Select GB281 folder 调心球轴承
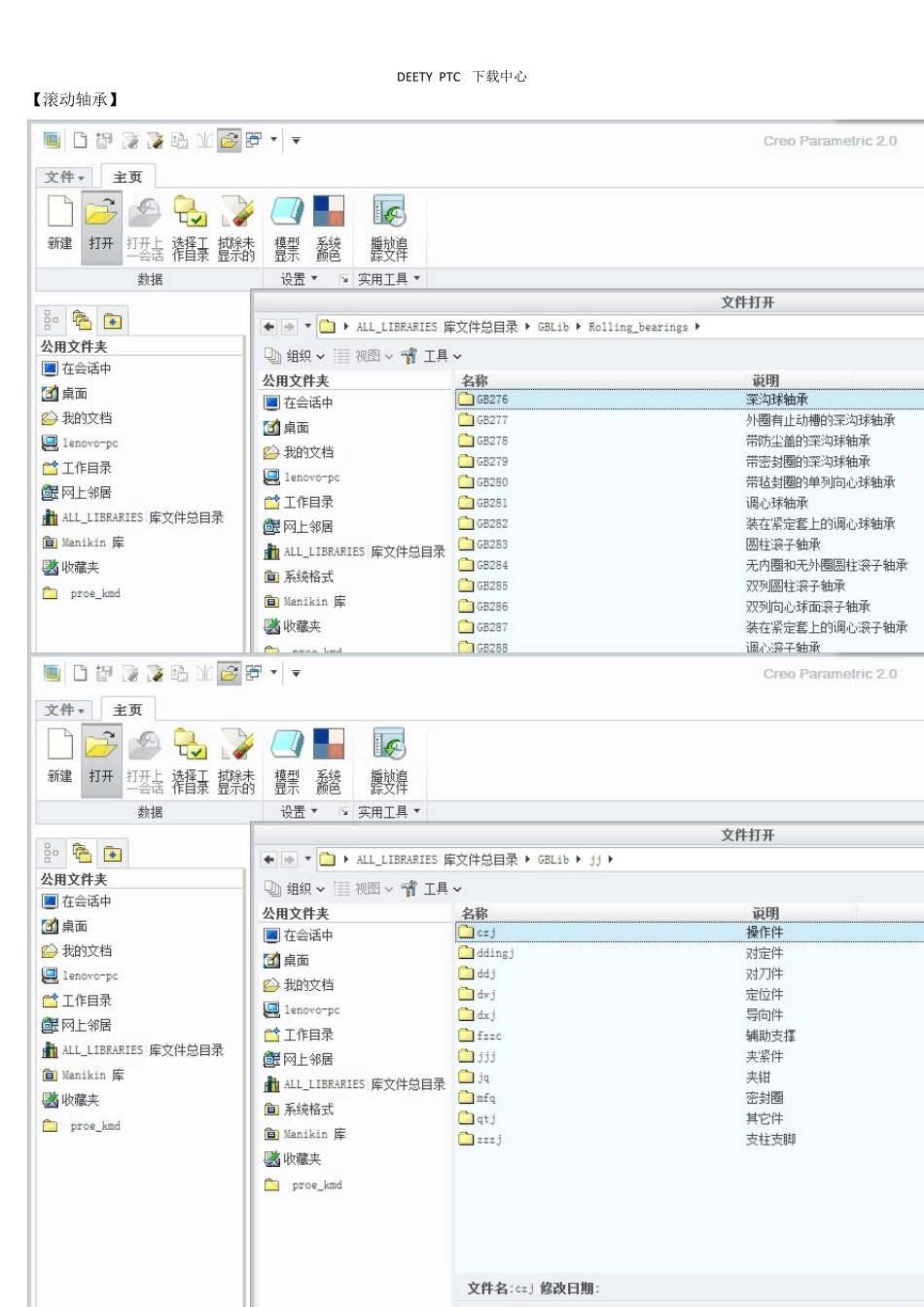 pos(690,503)
